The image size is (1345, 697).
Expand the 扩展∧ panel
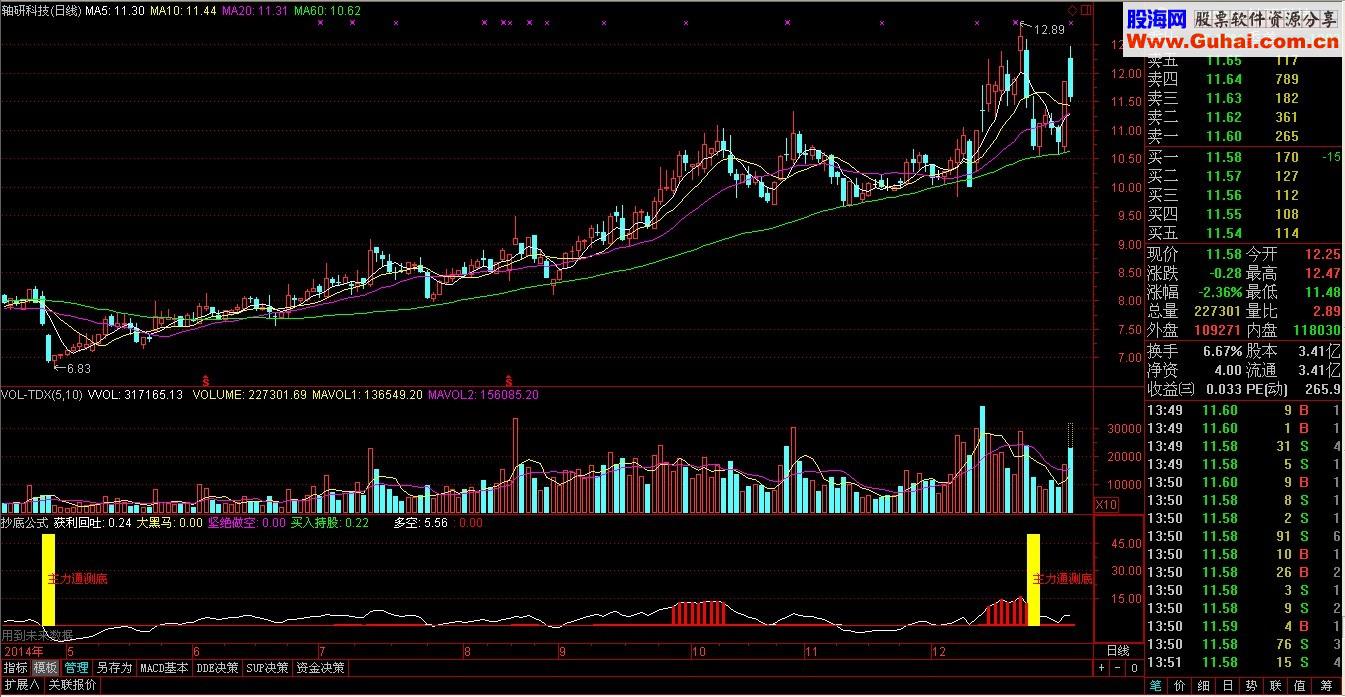21,685
